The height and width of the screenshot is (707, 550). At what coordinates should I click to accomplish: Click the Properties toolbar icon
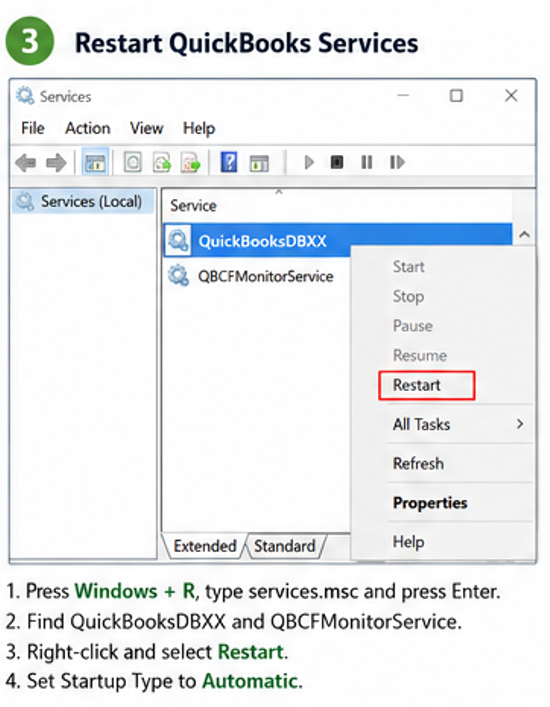(x=133, y=162)
